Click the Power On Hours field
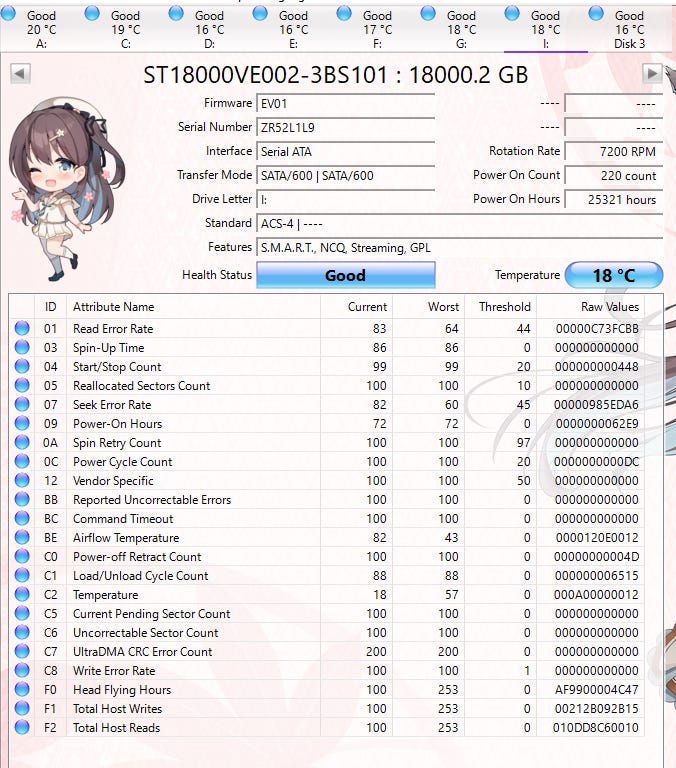 (x=614, y=199)
